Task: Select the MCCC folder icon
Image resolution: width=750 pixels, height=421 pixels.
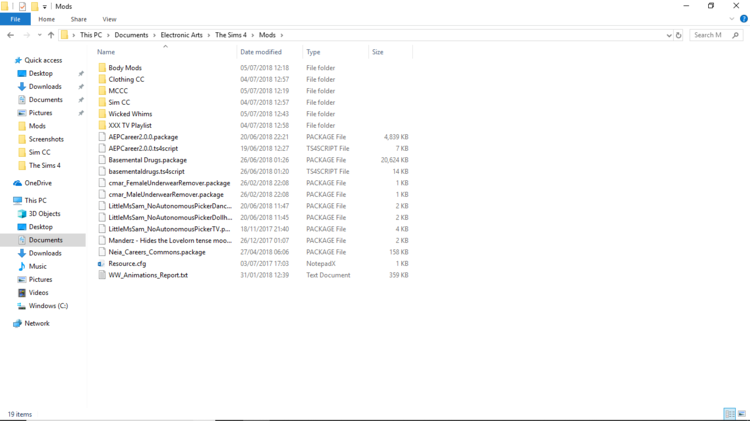Action: click(102, 91)
